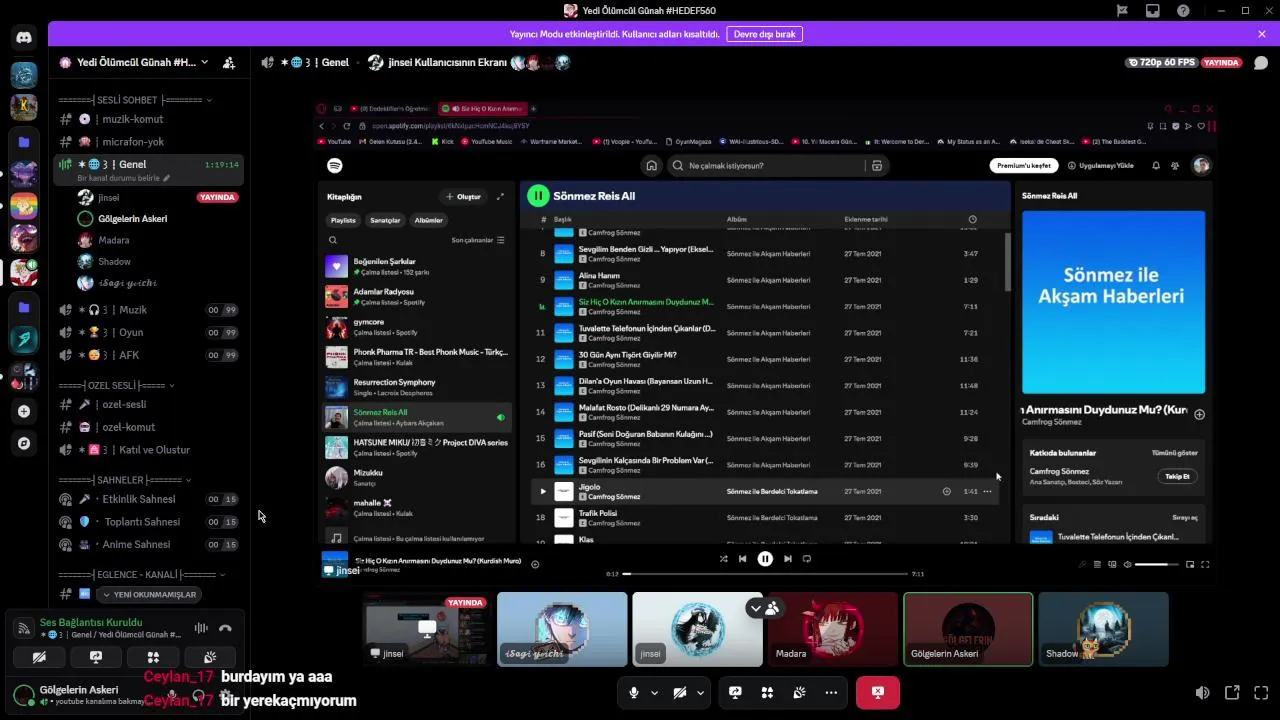Open activities icon in voice panel

click(x=153, y=657)
